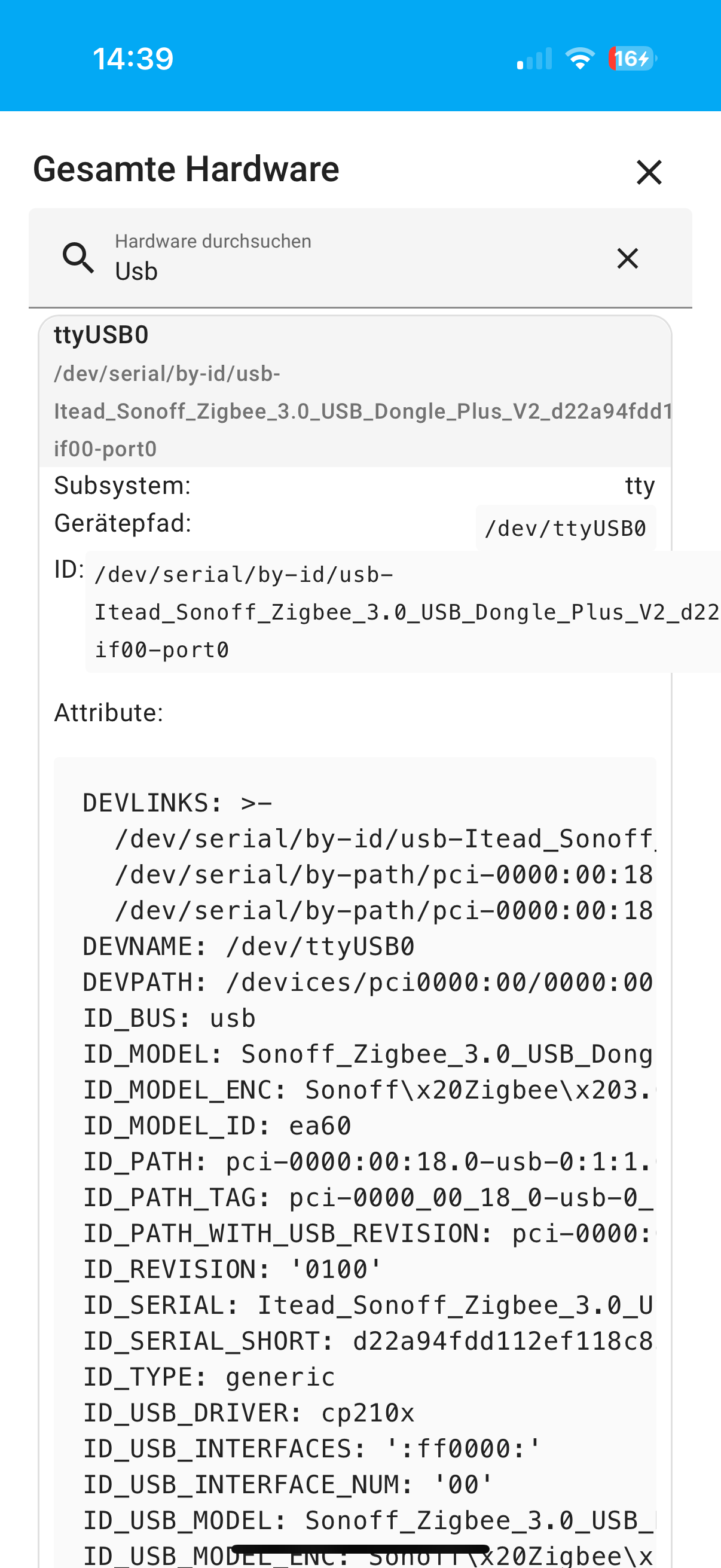Tap the Subsystem tty value
Screen dimensions: 721x1568
640,486
